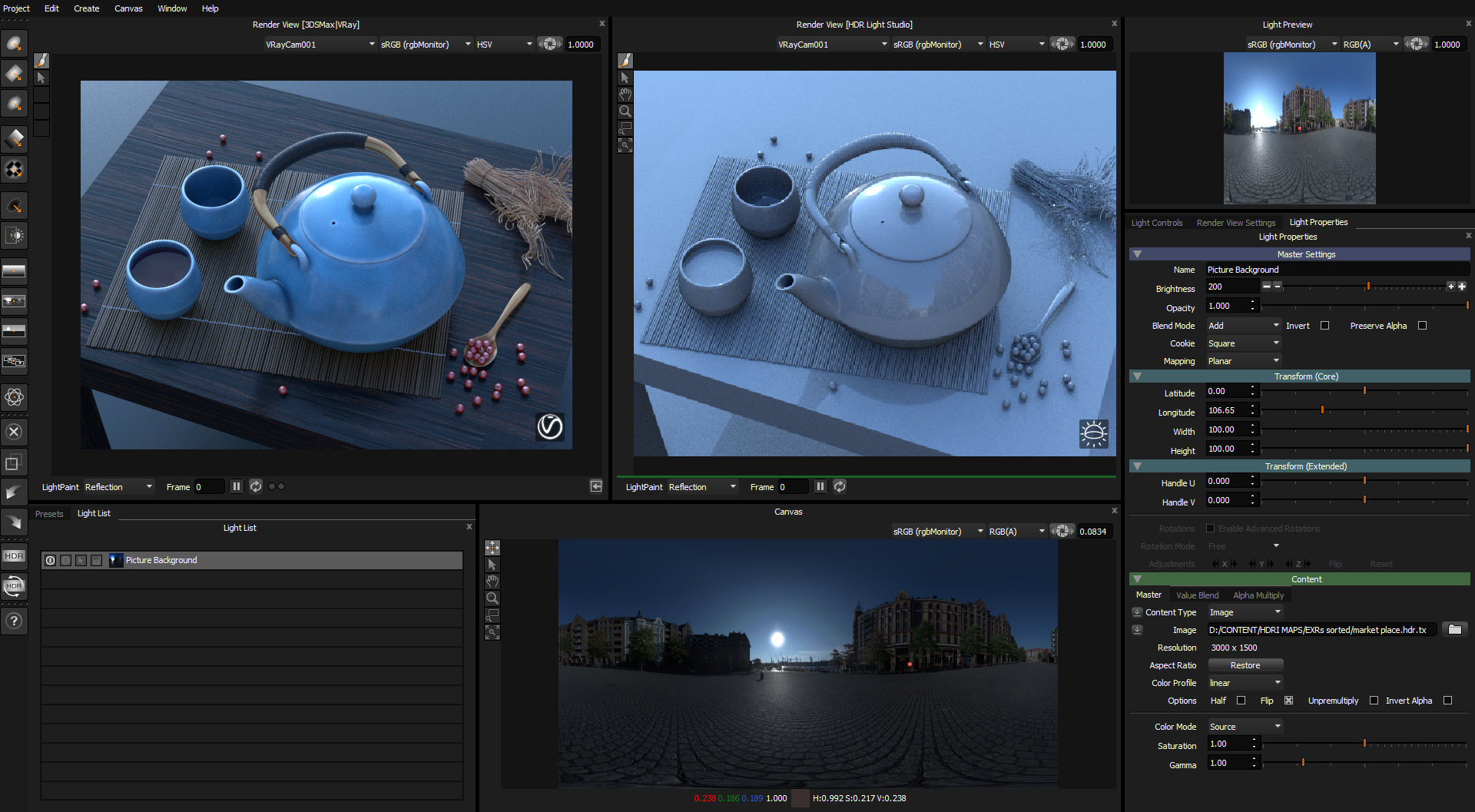The height and width of the screenshot is (812, 1475).
Task: Click the Restore aspect ratio button
Action: point(1245,665)
